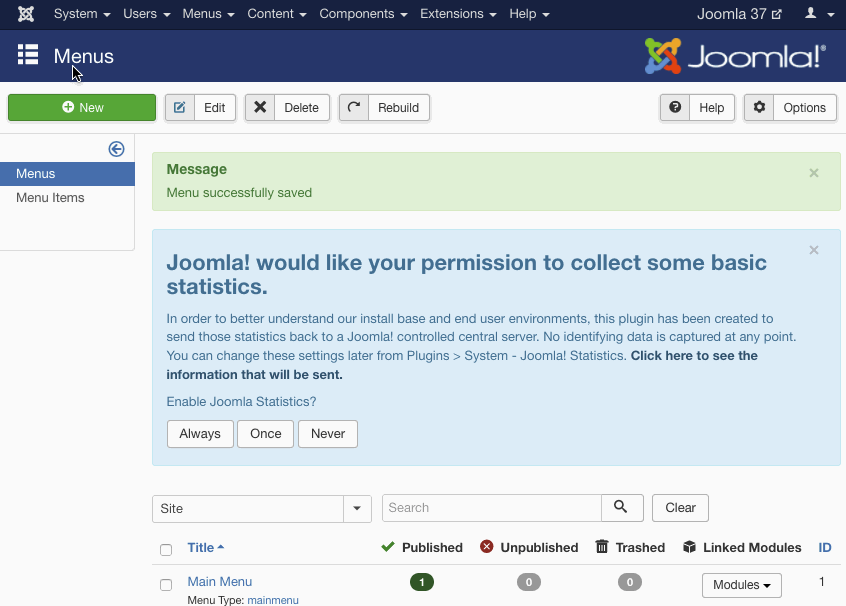The width and height of the screenshot is (846, 606).
Task: Open the Content dropdown menu
Action: point(277,13)
